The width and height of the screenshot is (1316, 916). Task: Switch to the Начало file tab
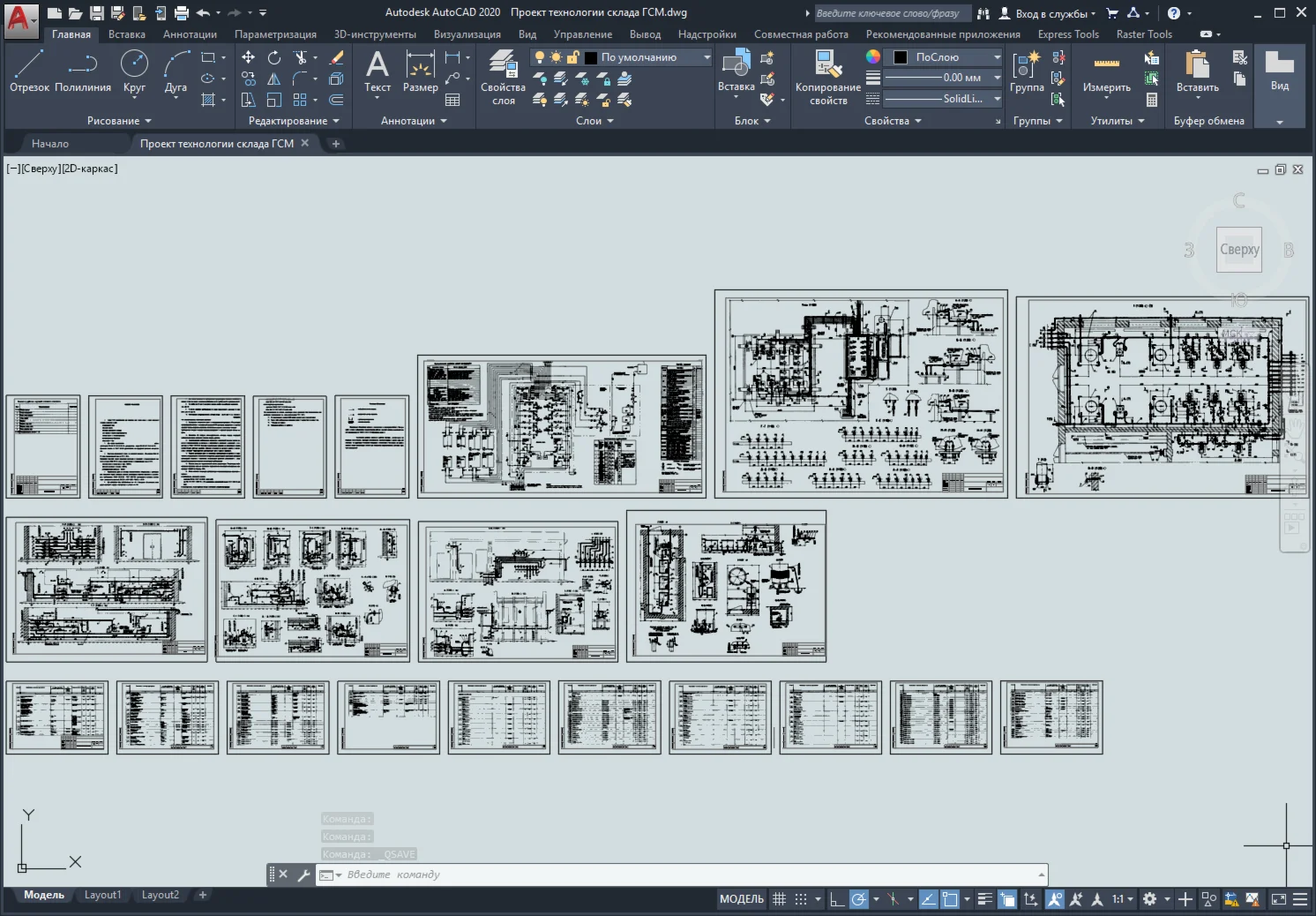pos(50,143)
